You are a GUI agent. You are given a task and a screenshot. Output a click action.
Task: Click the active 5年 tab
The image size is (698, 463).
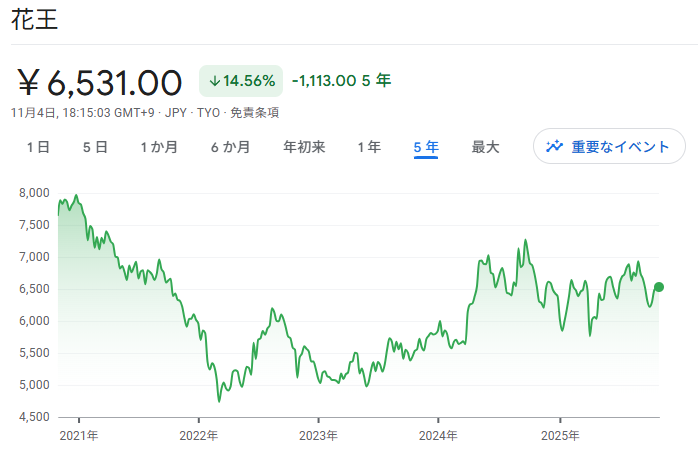[x=426, y=147]
